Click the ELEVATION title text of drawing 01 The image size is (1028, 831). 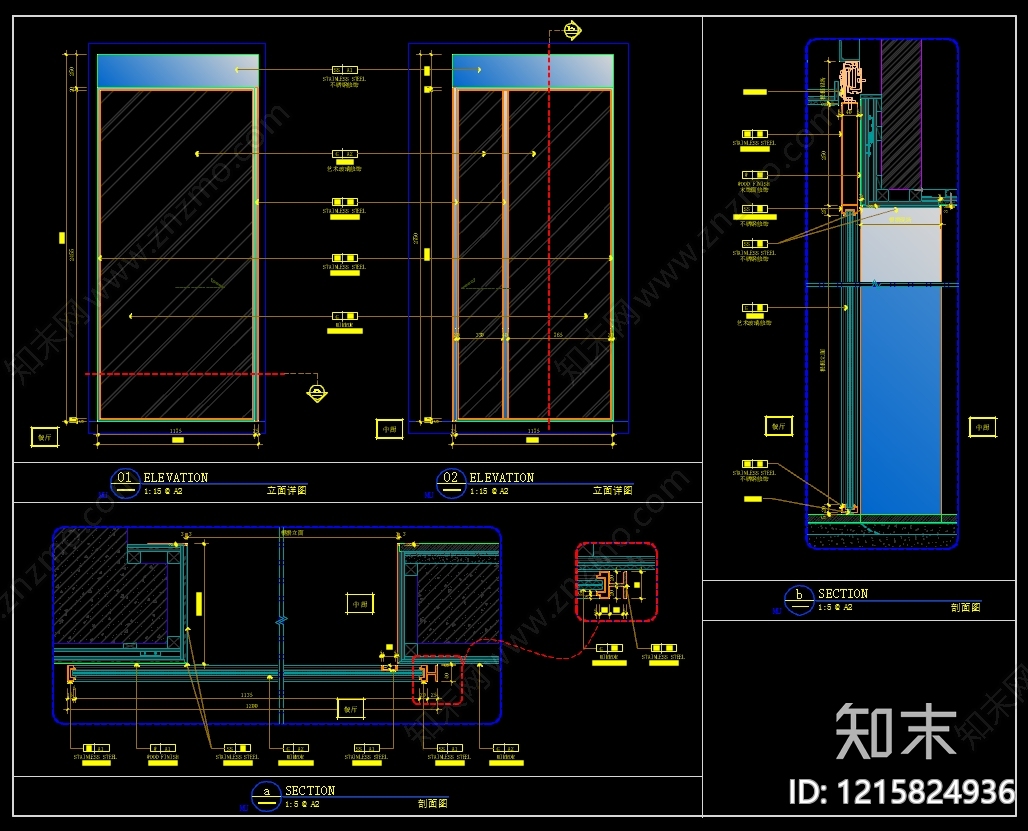(x=176, y=478)
